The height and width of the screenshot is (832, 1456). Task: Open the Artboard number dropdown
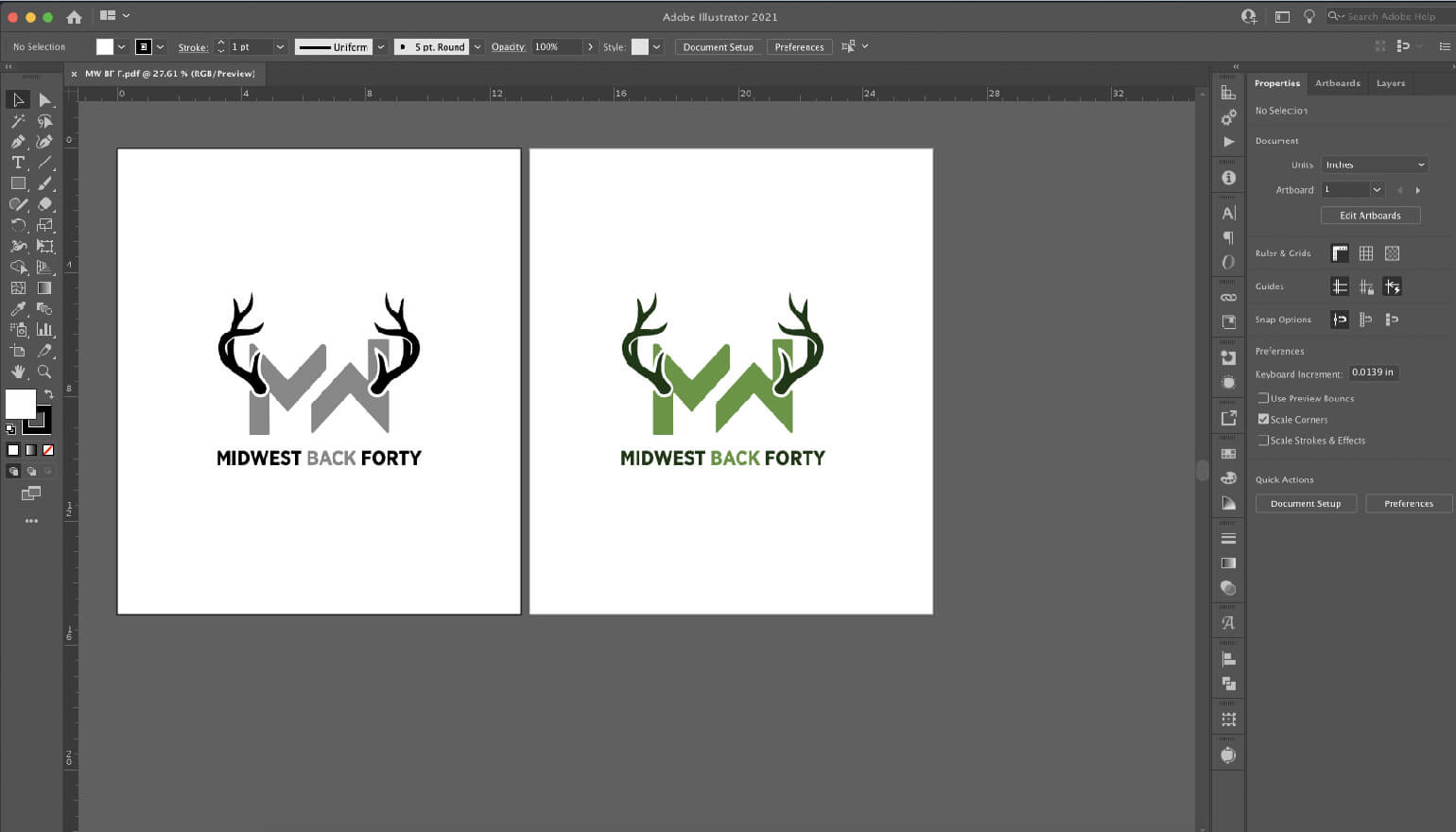point(1377,190)
